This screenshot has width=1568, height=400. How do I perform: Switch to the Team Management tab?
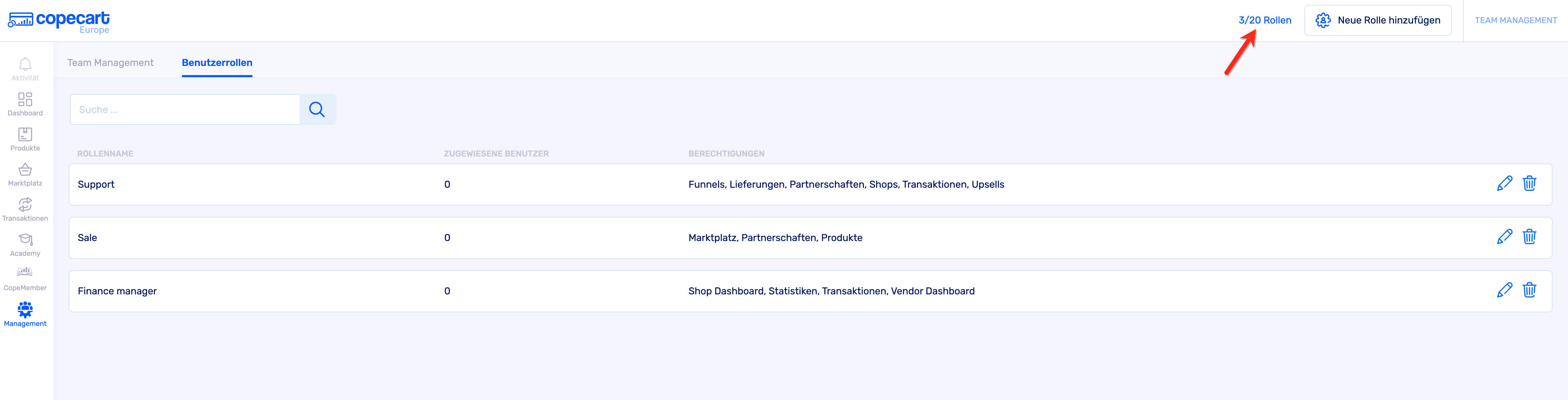tap(110, 63)
